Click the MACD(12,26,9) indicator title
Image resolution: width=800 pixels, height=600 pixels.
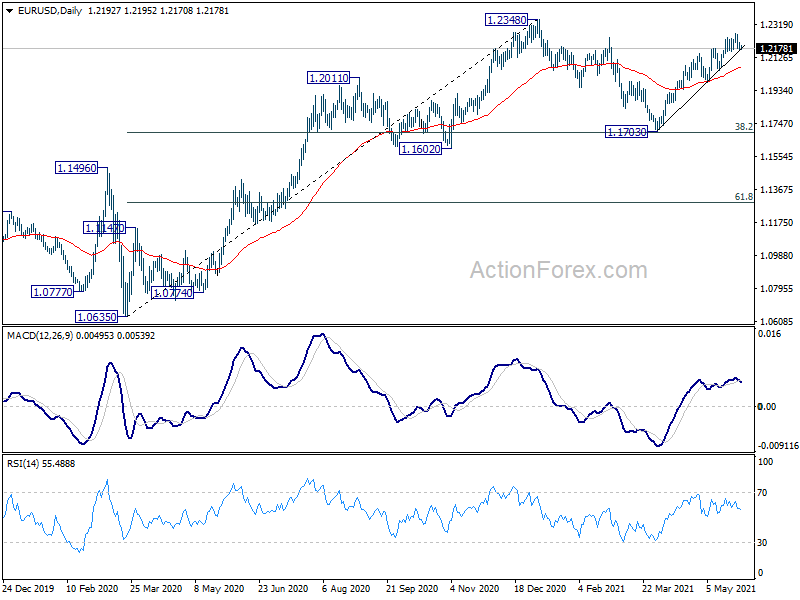tap(40, 336)
